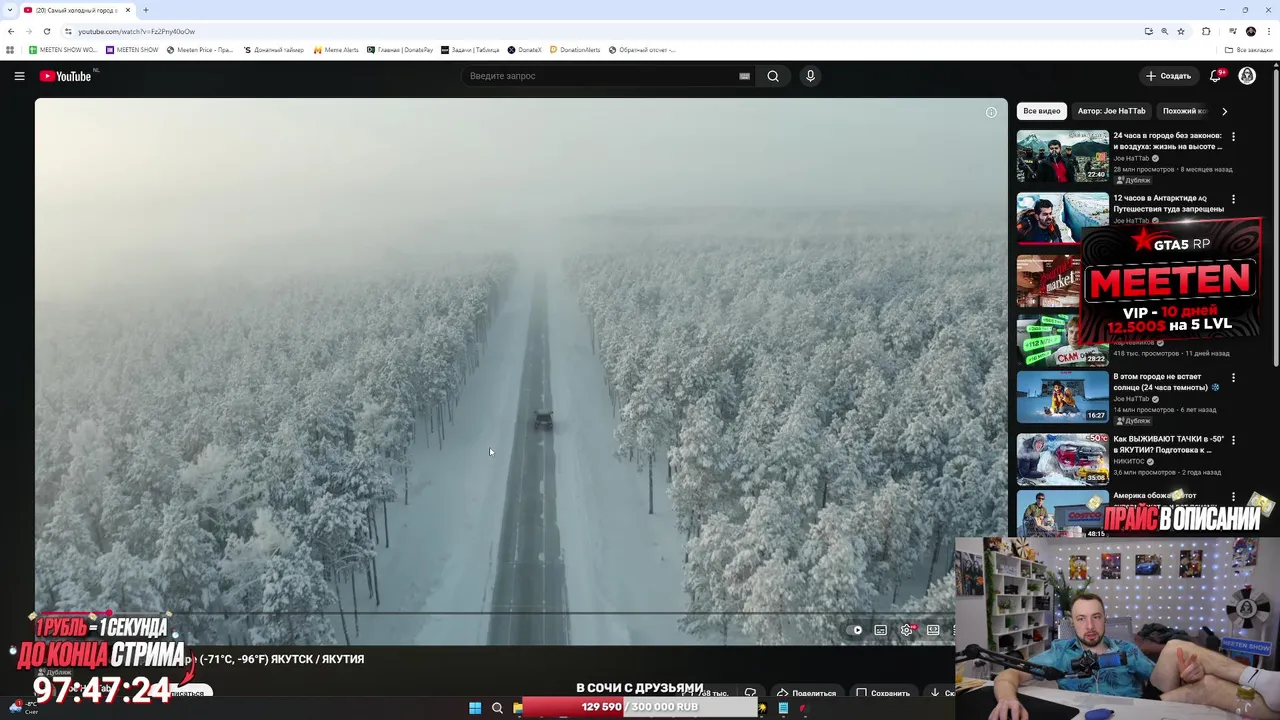
Task: Open Chrome three-dot menu
Action: pyautogui.click(x=1267, y=31)
